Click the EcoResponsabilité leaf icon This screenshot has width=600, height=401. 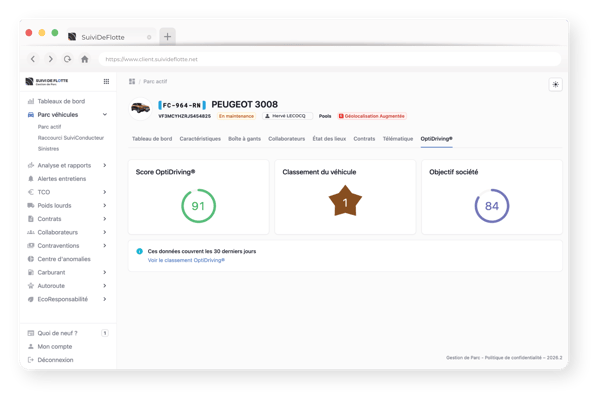31,299
